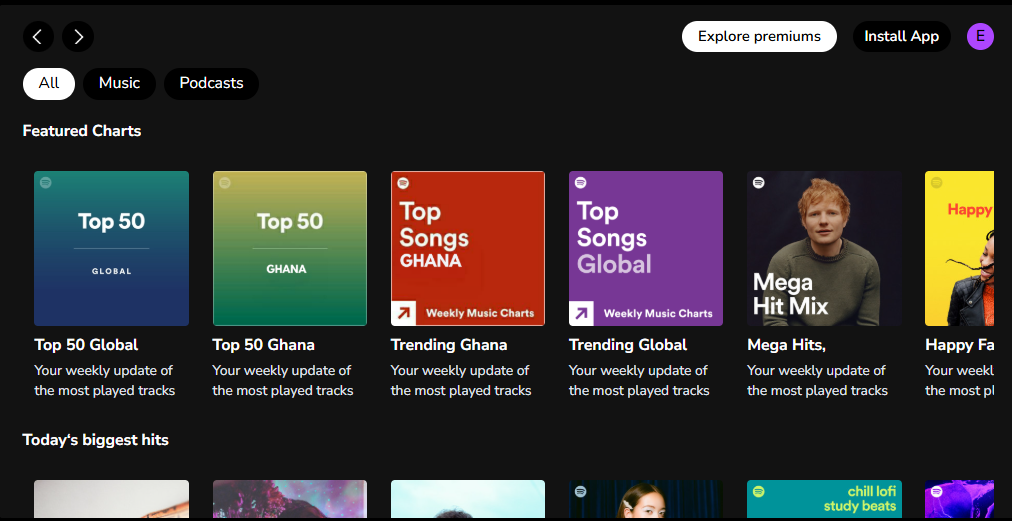Go forward with the right arrow button
Screen dimensions: 1012x521
tap(78, 37)
